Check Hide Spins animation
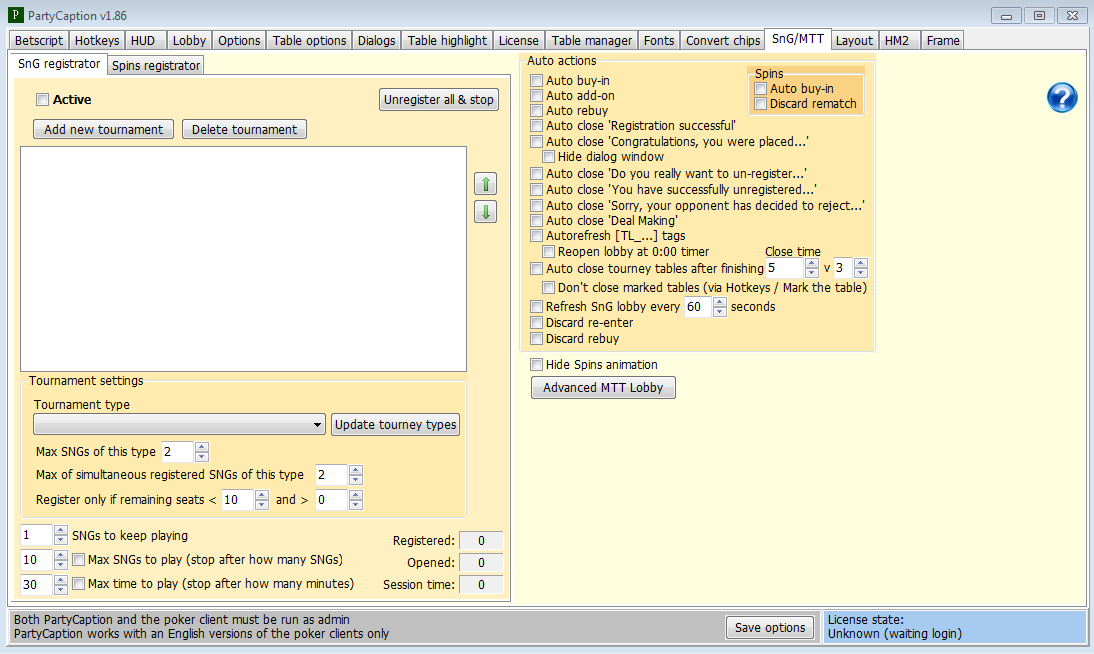This screenshot has height=654, width=1094. tap(537, 364)
